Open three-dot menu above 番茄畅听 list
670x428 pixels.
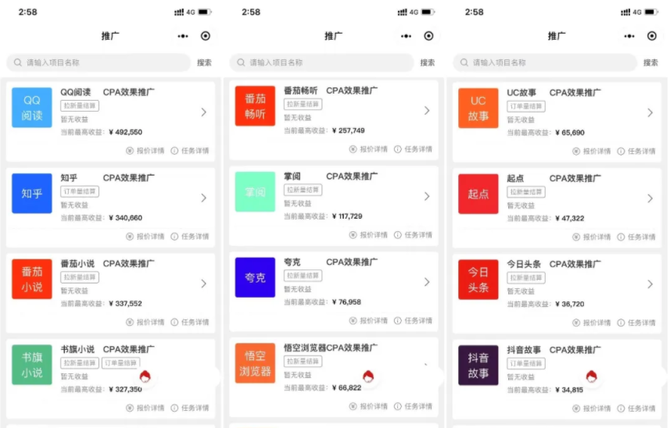[x=406, y=36]
